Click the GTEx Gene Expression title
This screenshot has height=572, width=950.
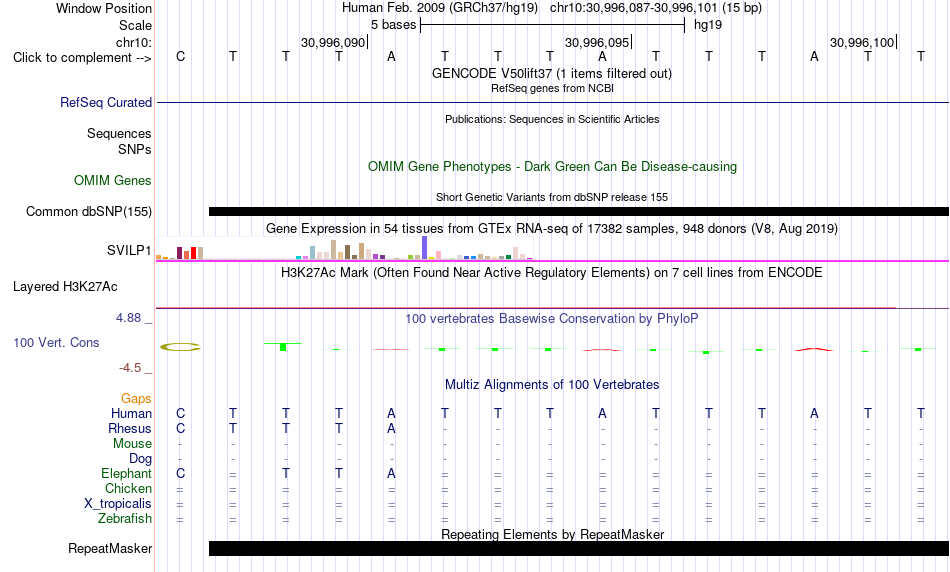point(552,228)
